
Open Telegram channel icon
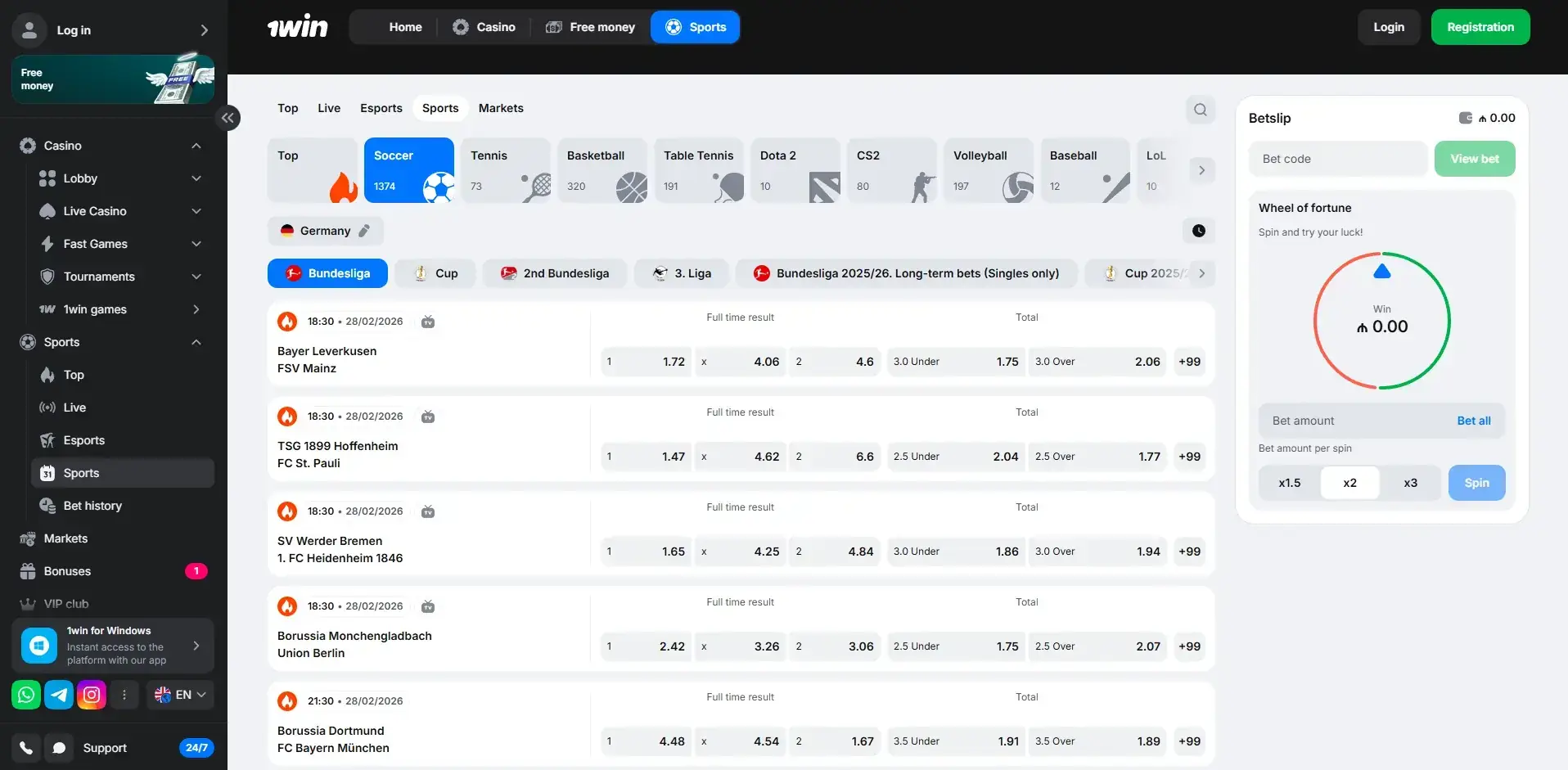[59, 695]
